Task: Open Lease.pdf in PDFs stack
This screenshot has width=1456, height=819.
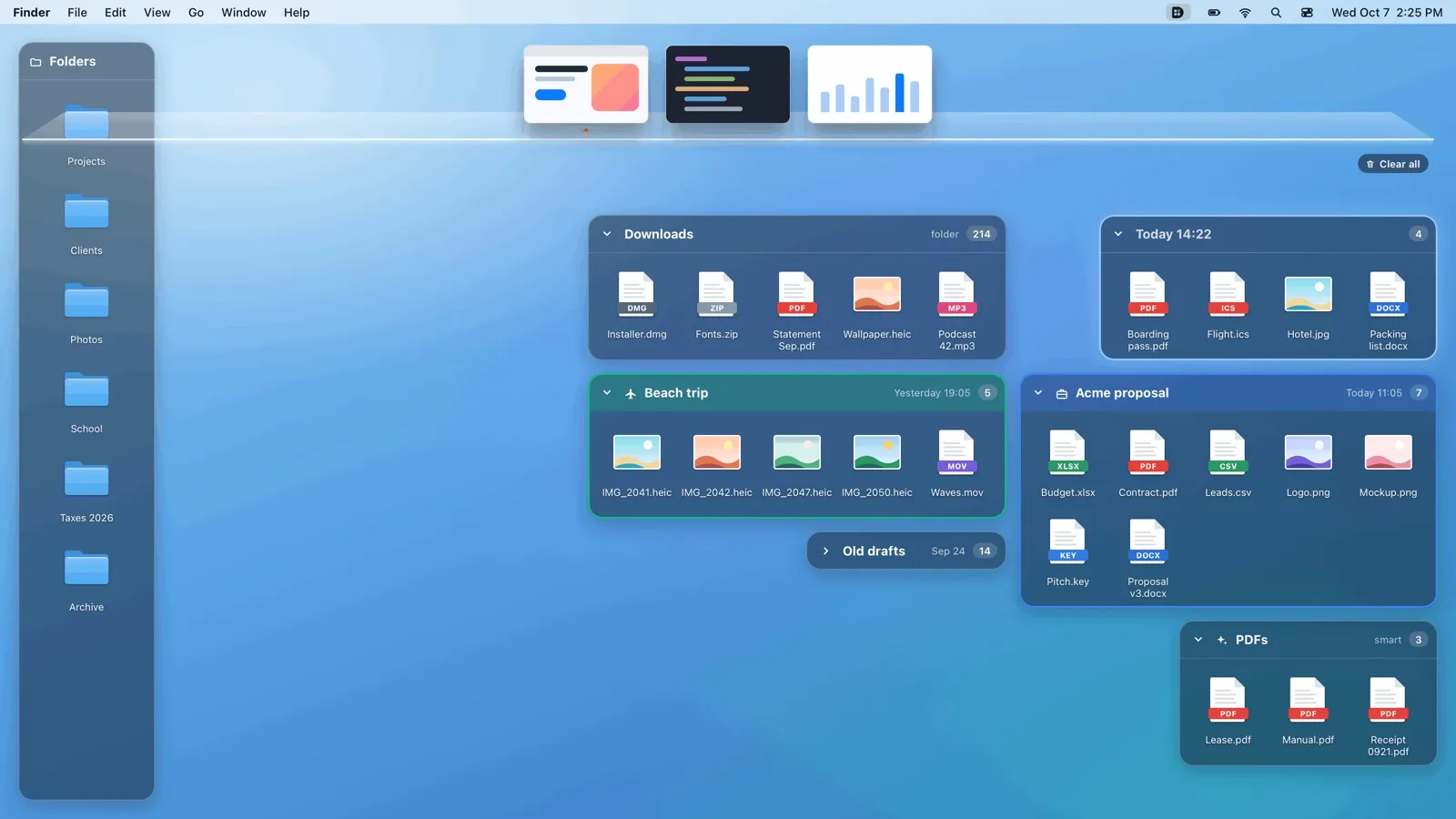Action: [1228, 712]
